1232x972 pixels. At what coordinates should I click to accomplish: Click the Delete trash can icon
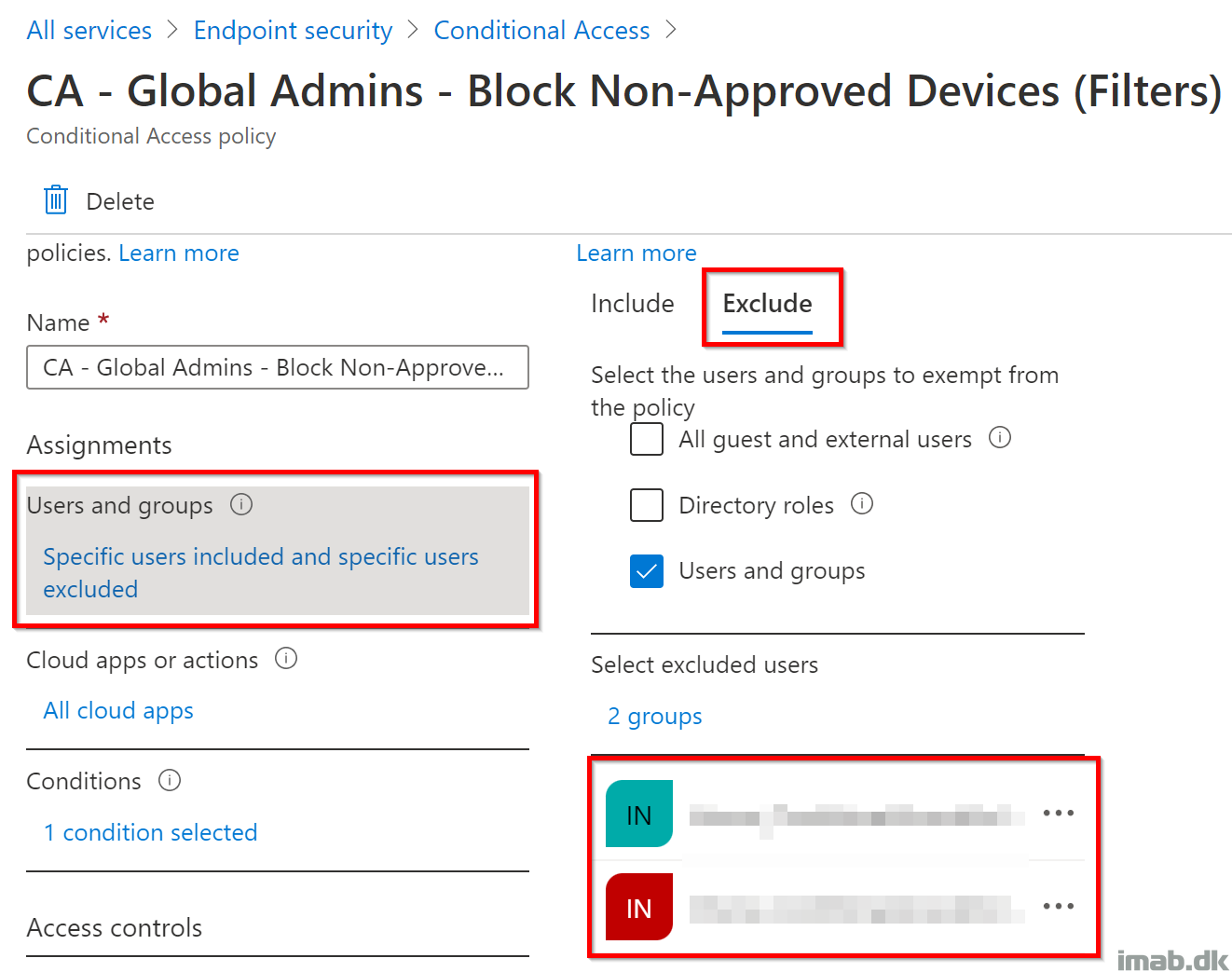56,199
